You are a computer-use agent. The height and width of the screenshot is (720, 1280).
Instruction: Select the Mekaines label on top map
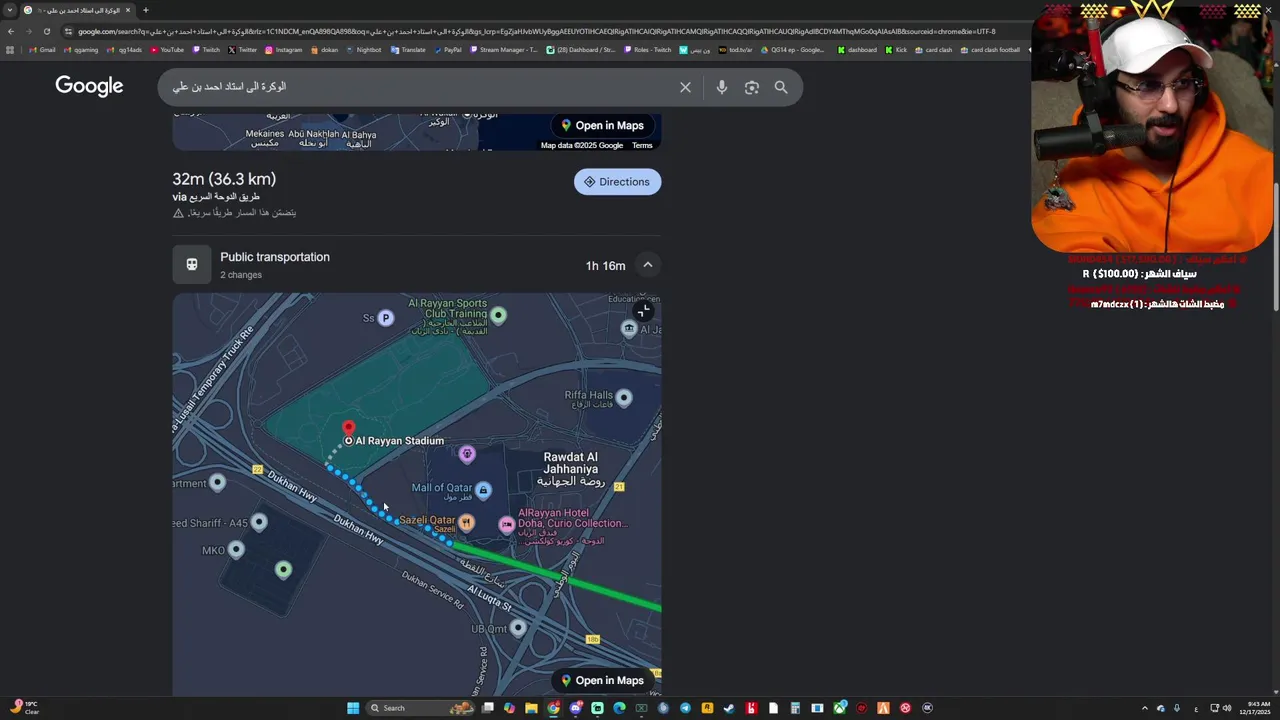tap(265, 134)
